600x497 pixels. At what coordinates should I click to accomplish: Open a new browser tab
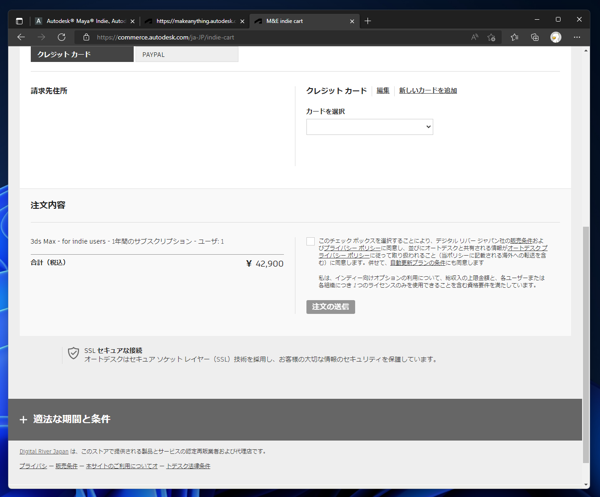coord(368,21)
